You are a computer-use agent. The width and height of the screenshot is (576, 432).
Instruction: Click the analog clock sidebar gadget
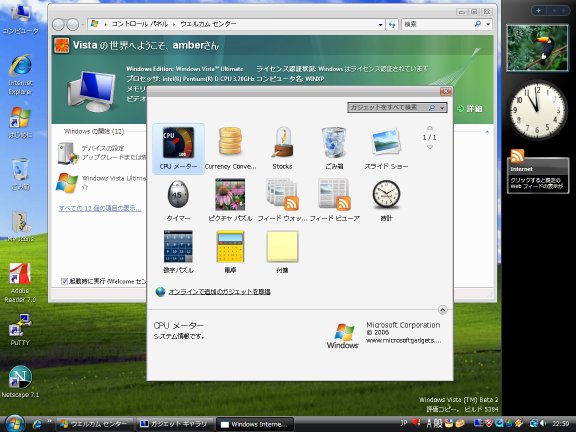click(537, 109)
